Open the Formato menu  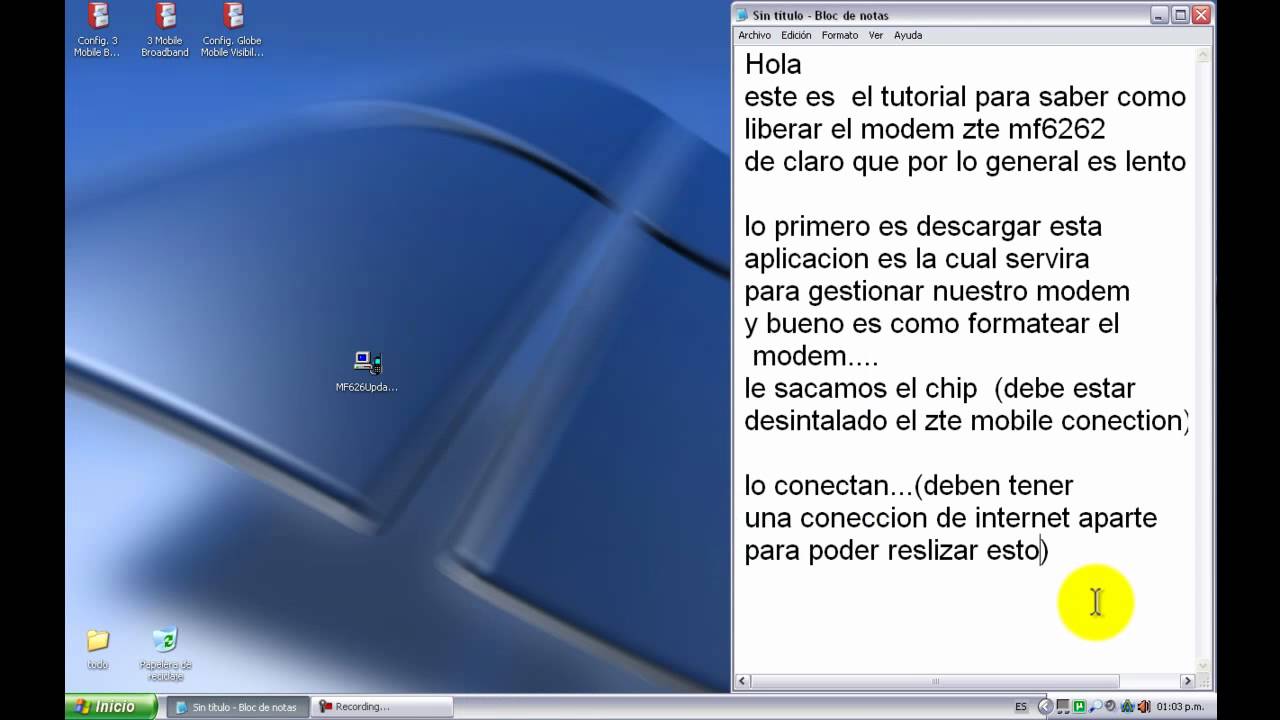pyautogui.click(x=840, y=35)
